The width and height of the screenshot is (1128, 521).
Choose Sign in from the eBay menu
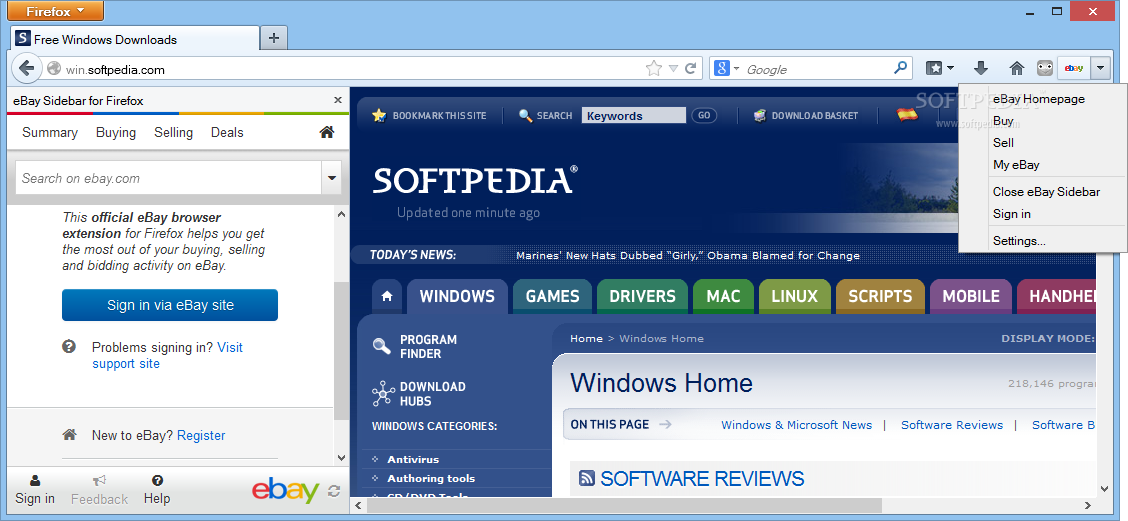pos(1011,214)
